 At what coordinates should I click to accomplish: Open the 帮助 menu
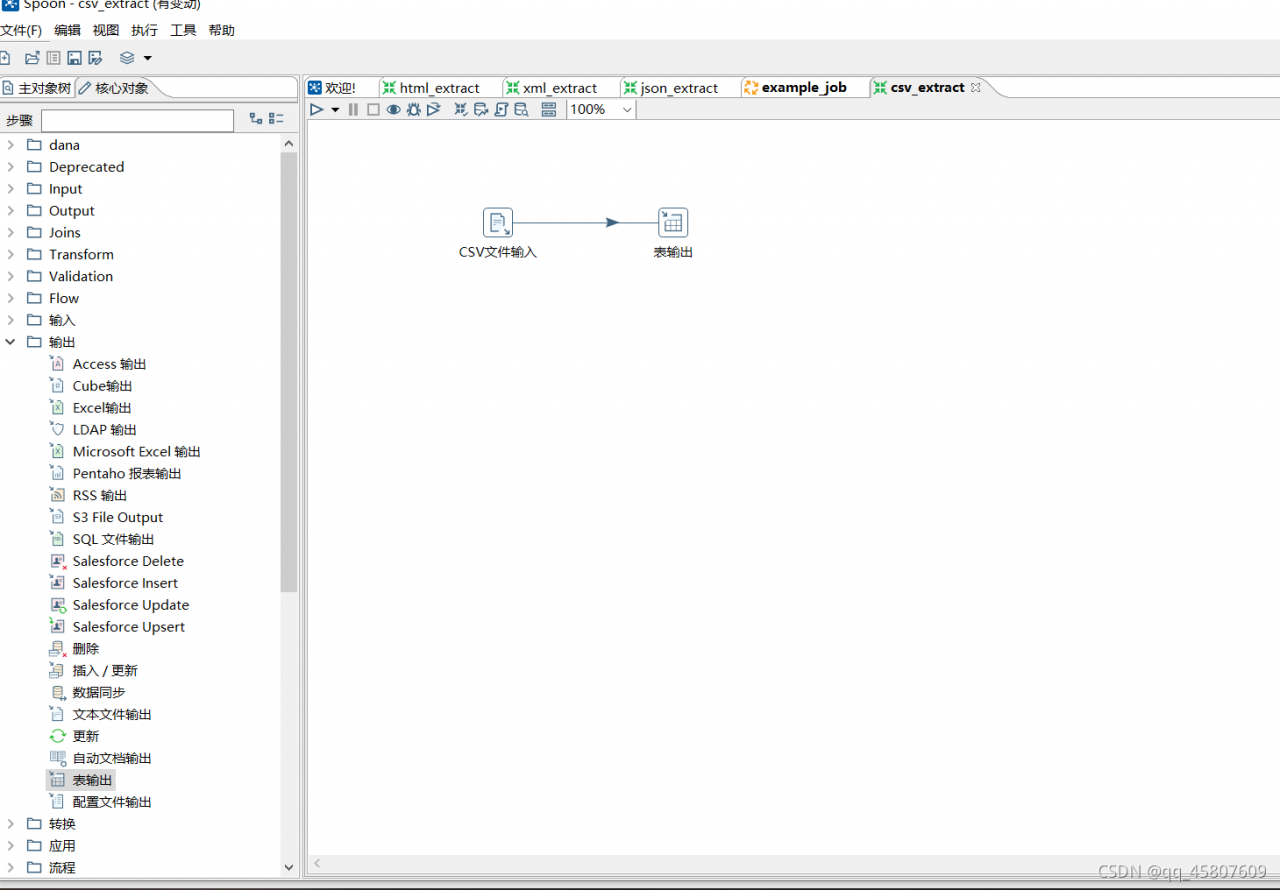tap(221, 30)
